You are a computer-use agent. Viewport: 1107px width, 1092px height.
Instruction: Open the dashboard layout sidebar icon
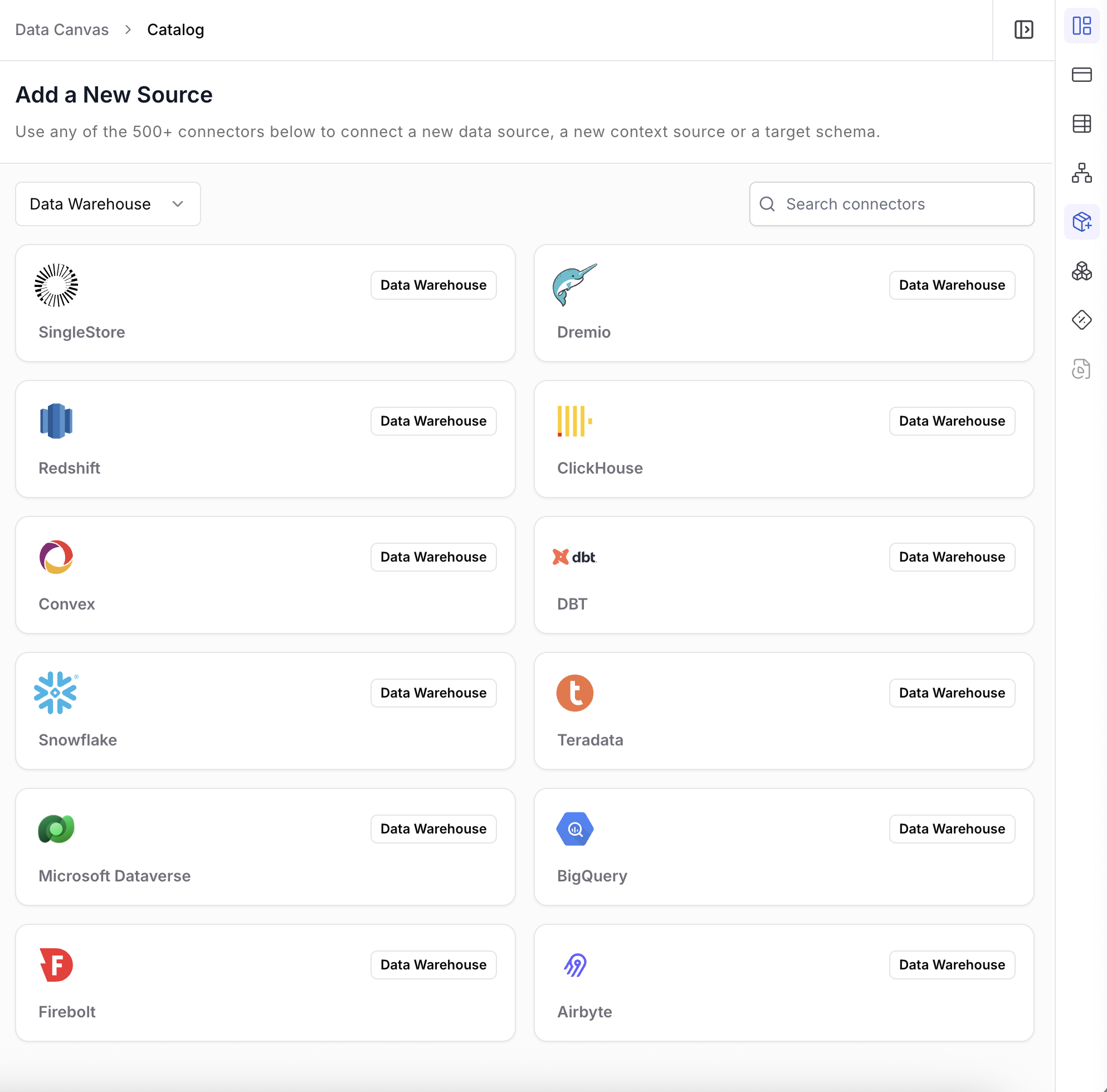(x=1081, y=26)
